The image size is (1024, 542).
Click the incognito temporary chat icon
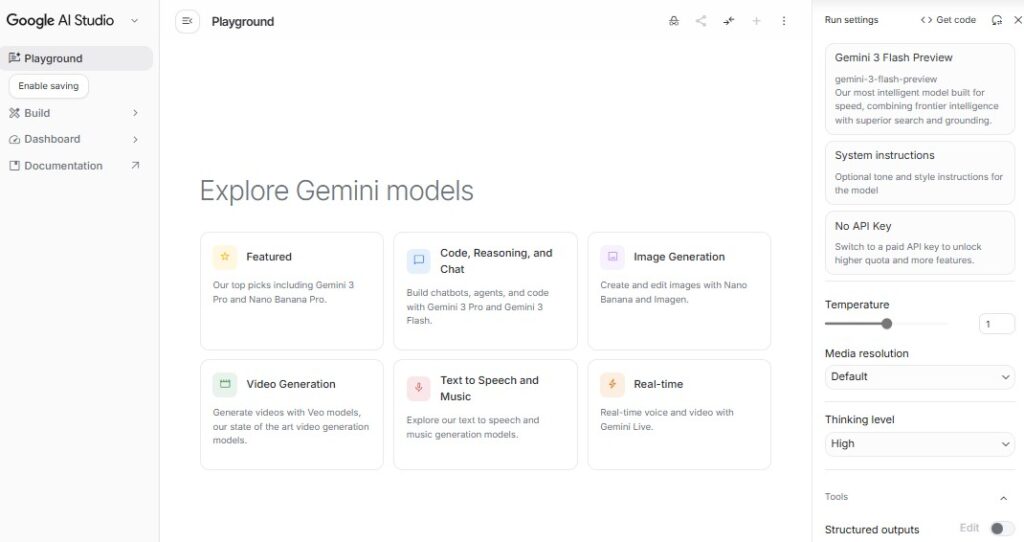pyautogui.click(x=674, y=21)
